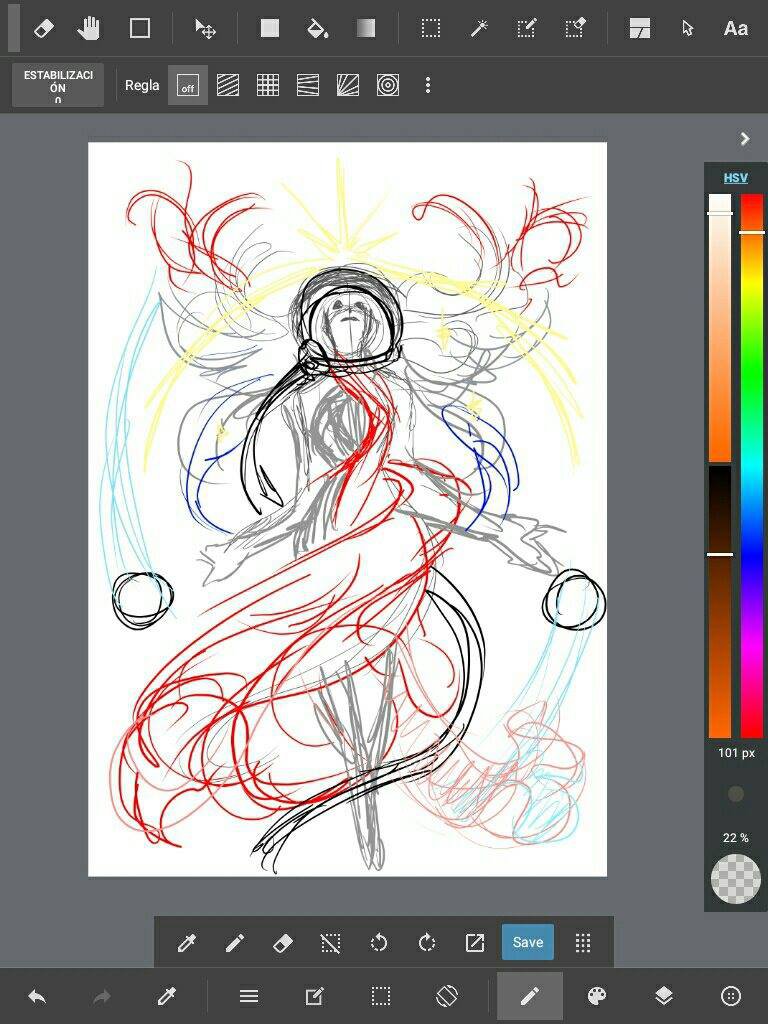Open the Layers panel
This screenshot has width=768, height=1024.
click(664, 996)
